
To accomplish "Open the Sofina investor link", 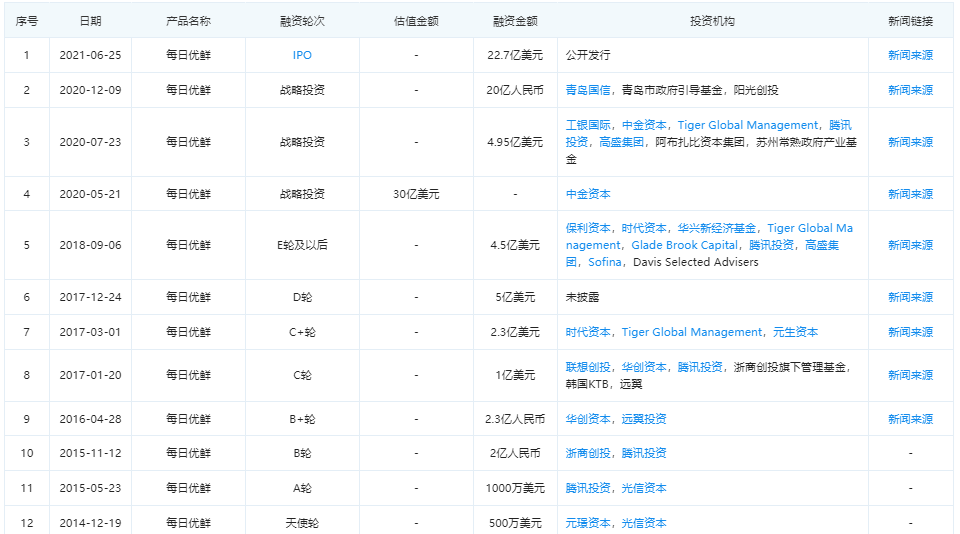I will point(603,262).
